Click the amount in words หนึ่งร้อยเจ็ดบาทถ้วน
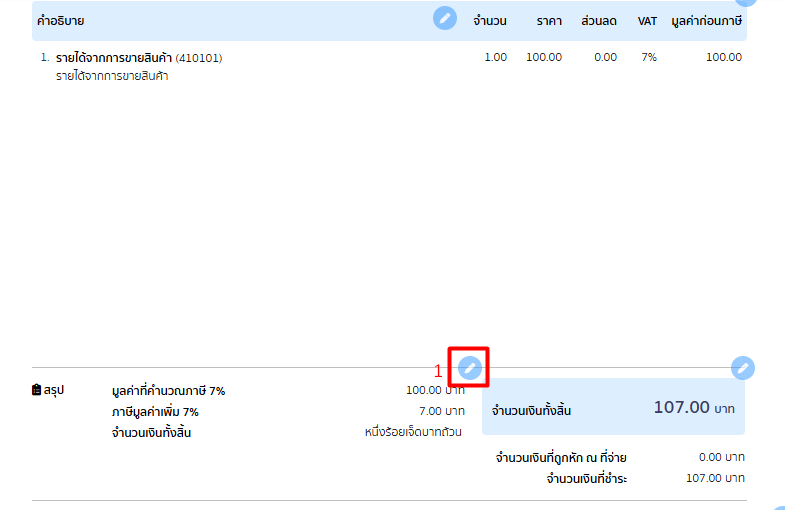This screenshot has height=510, width=785. pyautogui.click(x=413, y=431)
